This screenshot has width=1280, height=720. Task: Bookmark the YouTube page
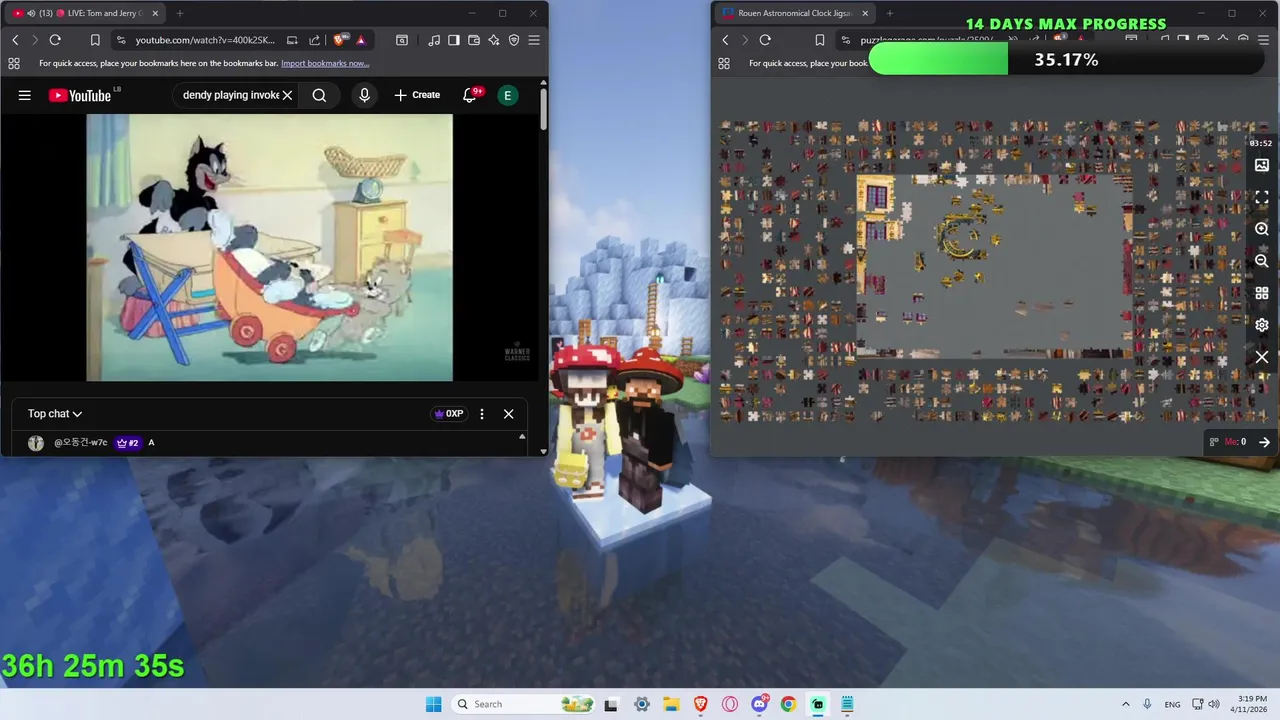point(95,40)
